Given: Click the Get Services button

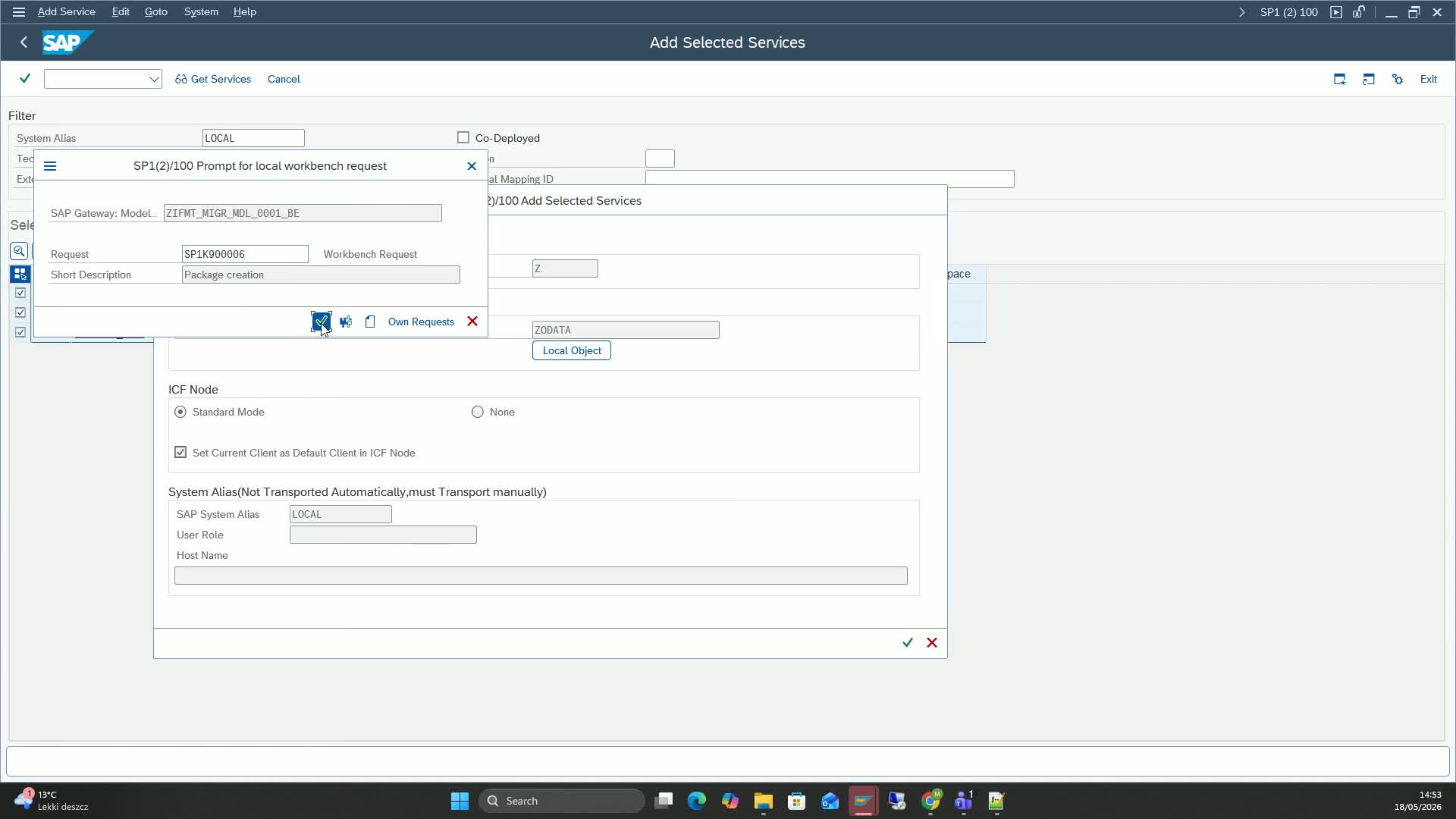Looking at the screenshot, I should click(213, 79).
